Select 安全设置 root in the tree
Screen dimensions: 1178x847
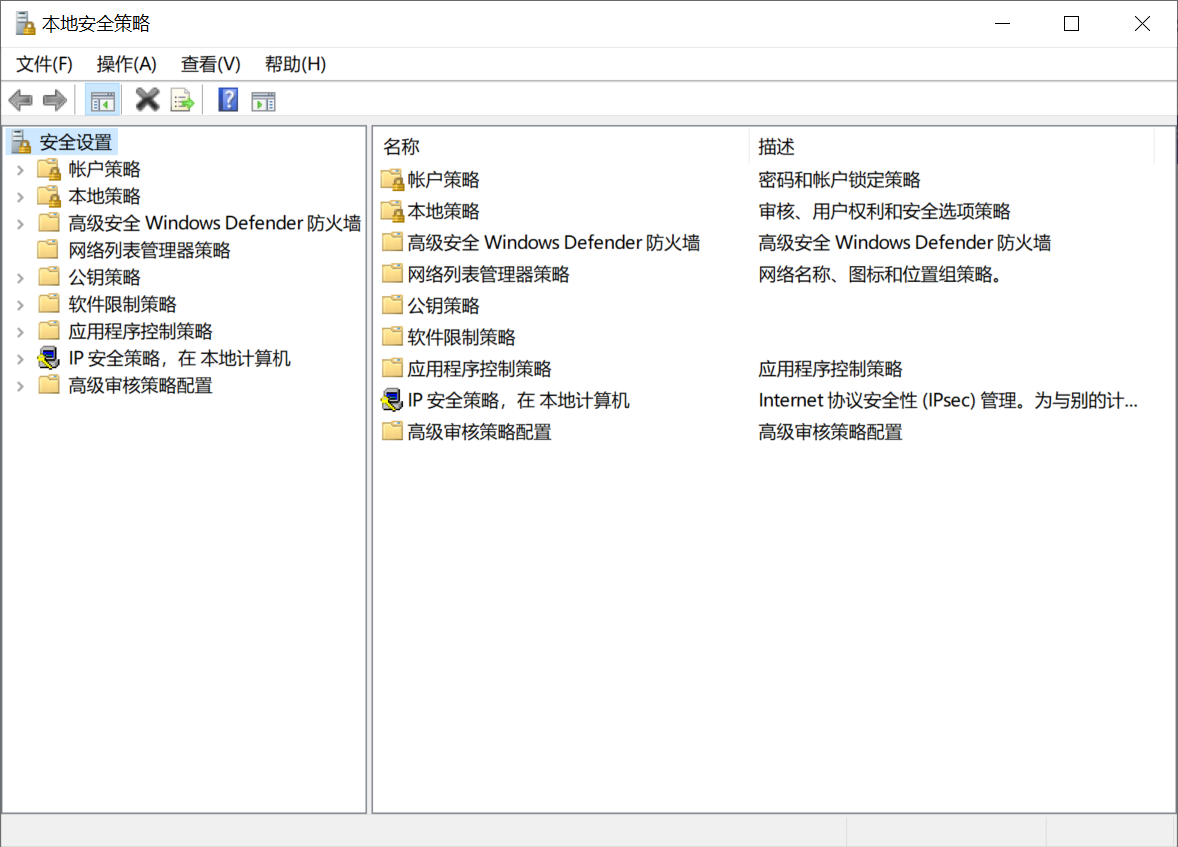pyautogui.click(x=76, y=142)
